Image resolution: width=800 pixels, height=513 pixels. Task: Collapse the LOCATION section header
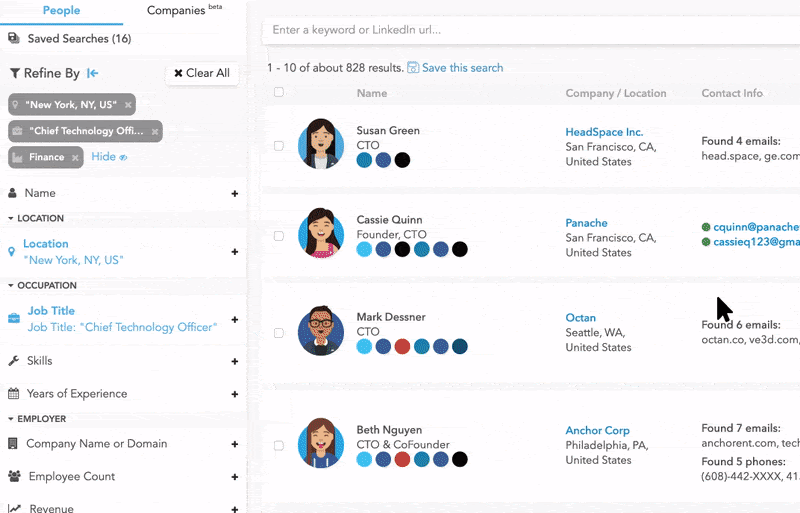tap(36, 218)
